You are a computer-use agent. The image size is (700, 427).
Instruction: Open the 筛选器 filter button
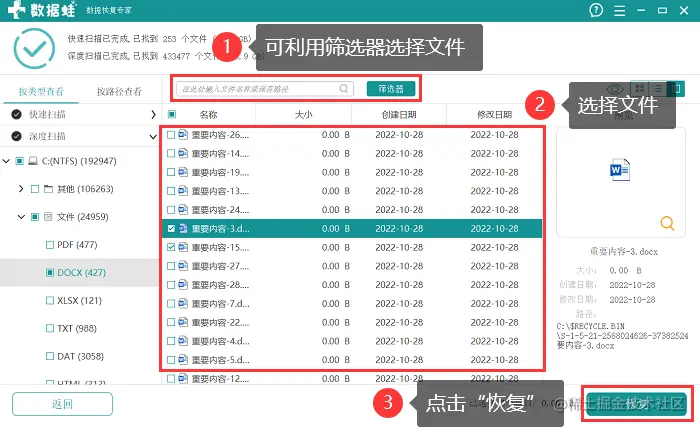click(x=391, y=89)
